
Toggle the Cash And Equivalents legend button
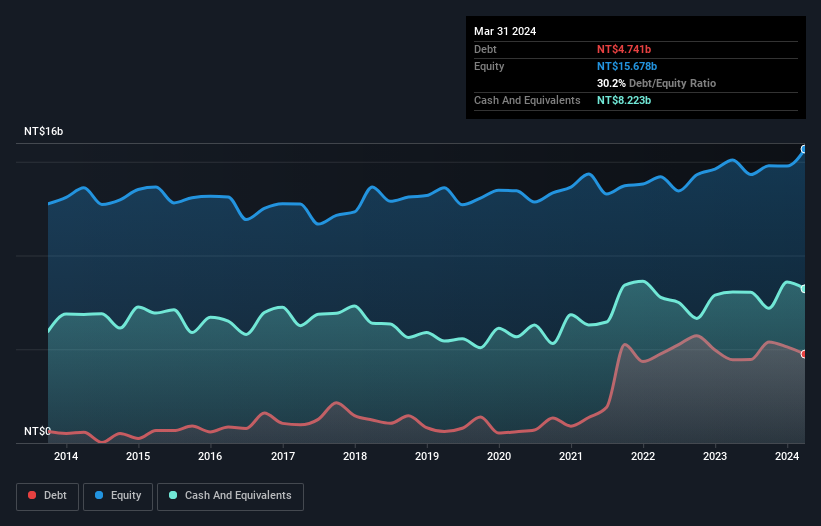point(230,496)
